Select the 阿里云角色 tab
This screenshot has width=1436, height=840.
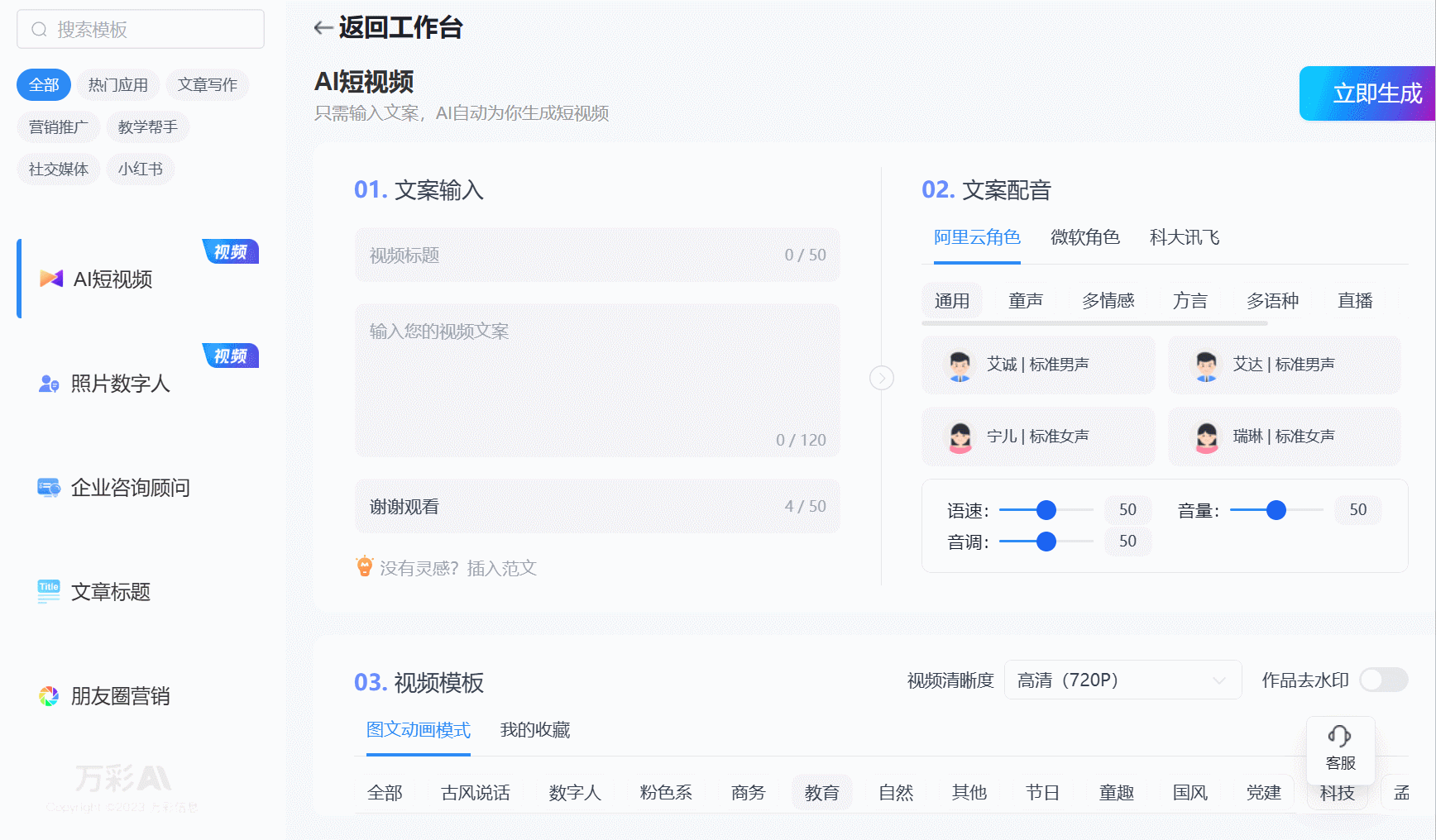click(977, 237)
